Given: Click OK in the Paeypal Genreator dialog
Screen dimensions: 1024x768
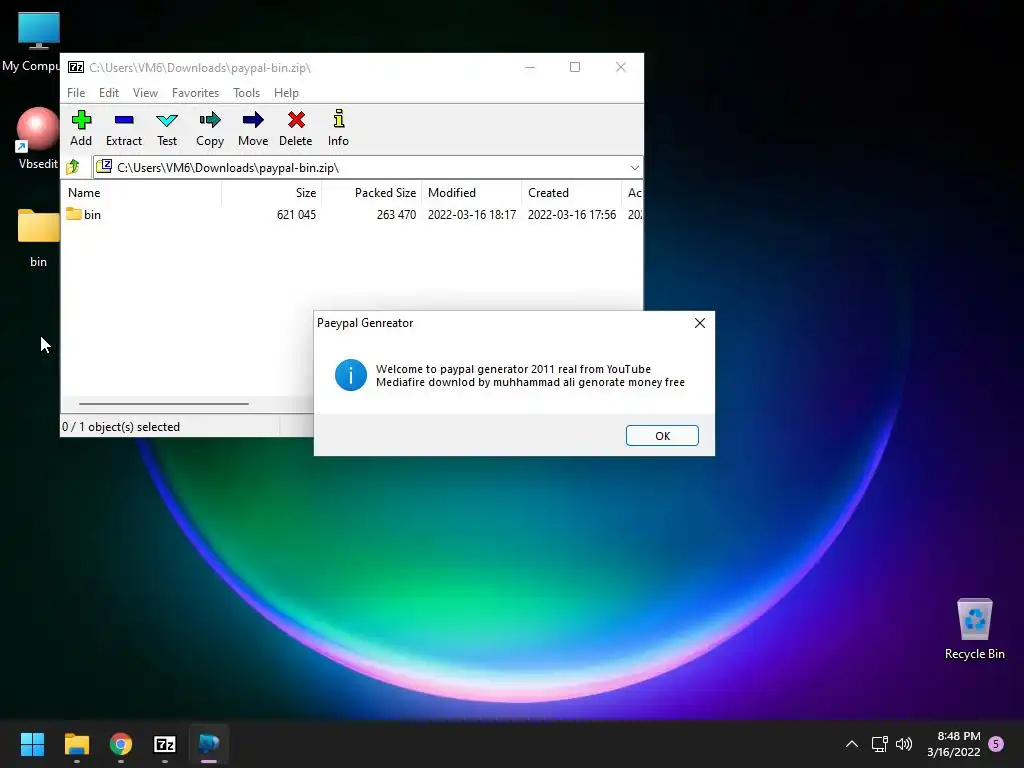Looking at the screenshot, I should pos(662,436).
